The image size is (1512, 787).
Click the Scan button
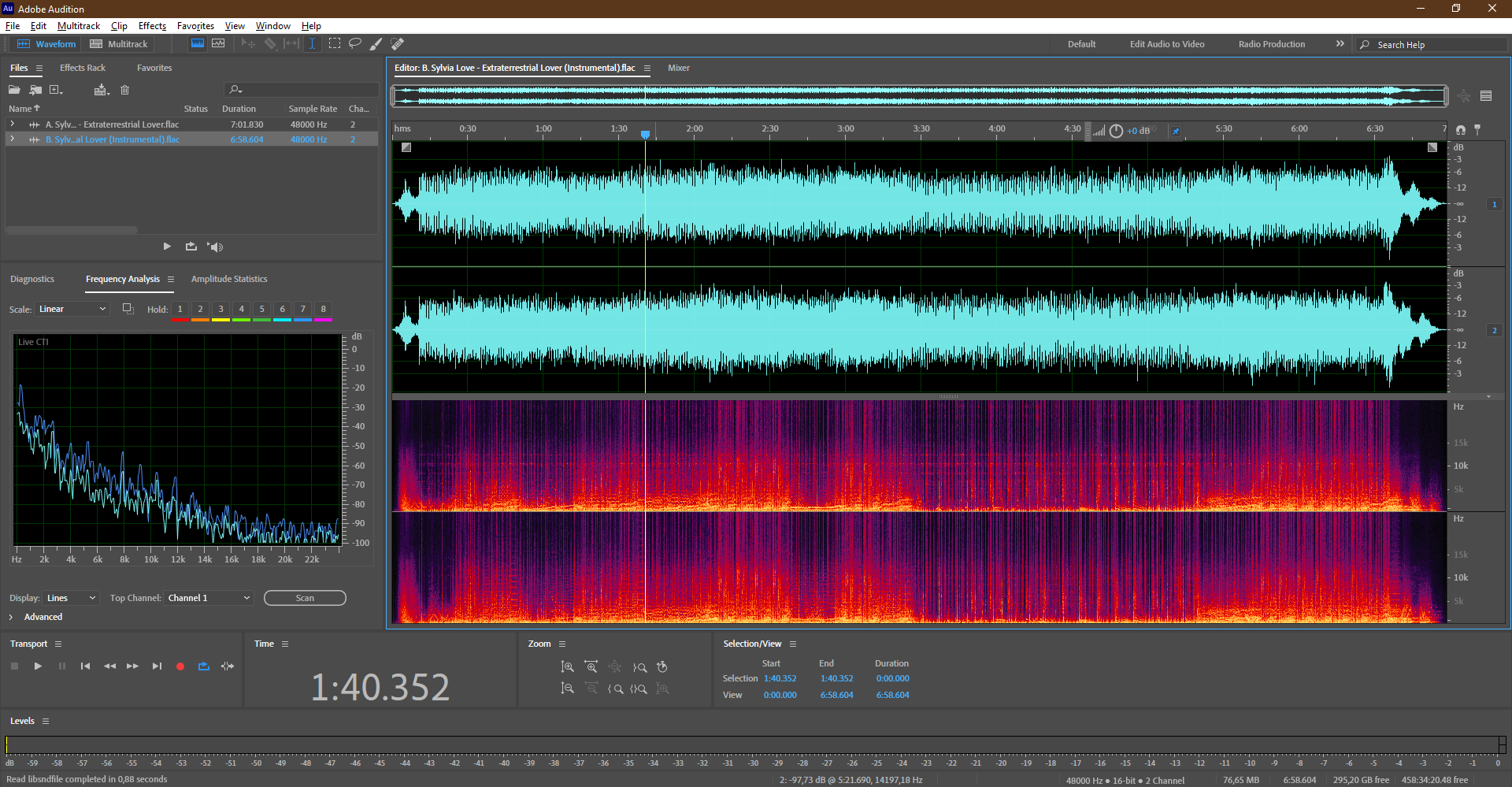point(305,598)
